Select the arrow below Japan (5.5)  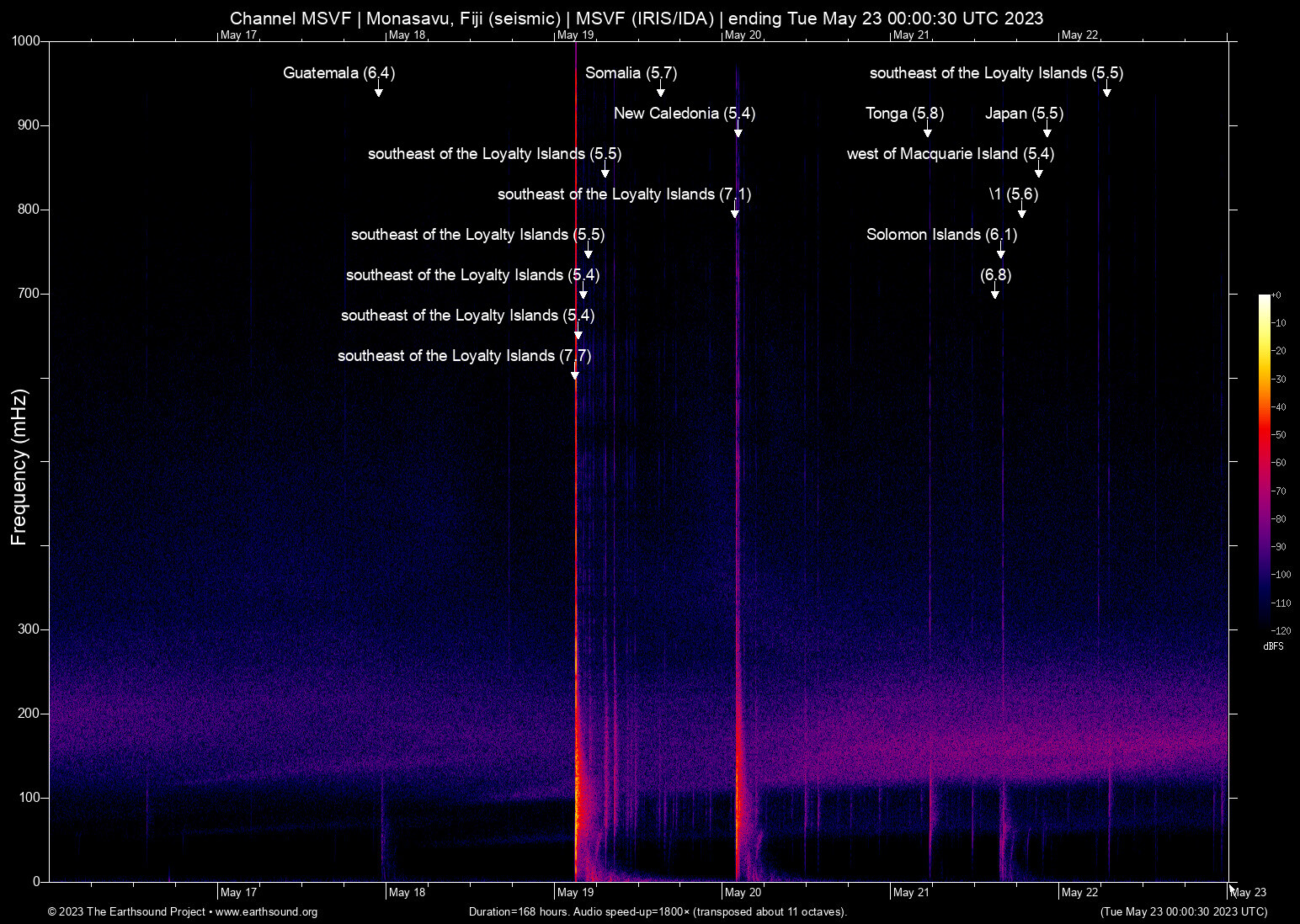point(1047,131)
